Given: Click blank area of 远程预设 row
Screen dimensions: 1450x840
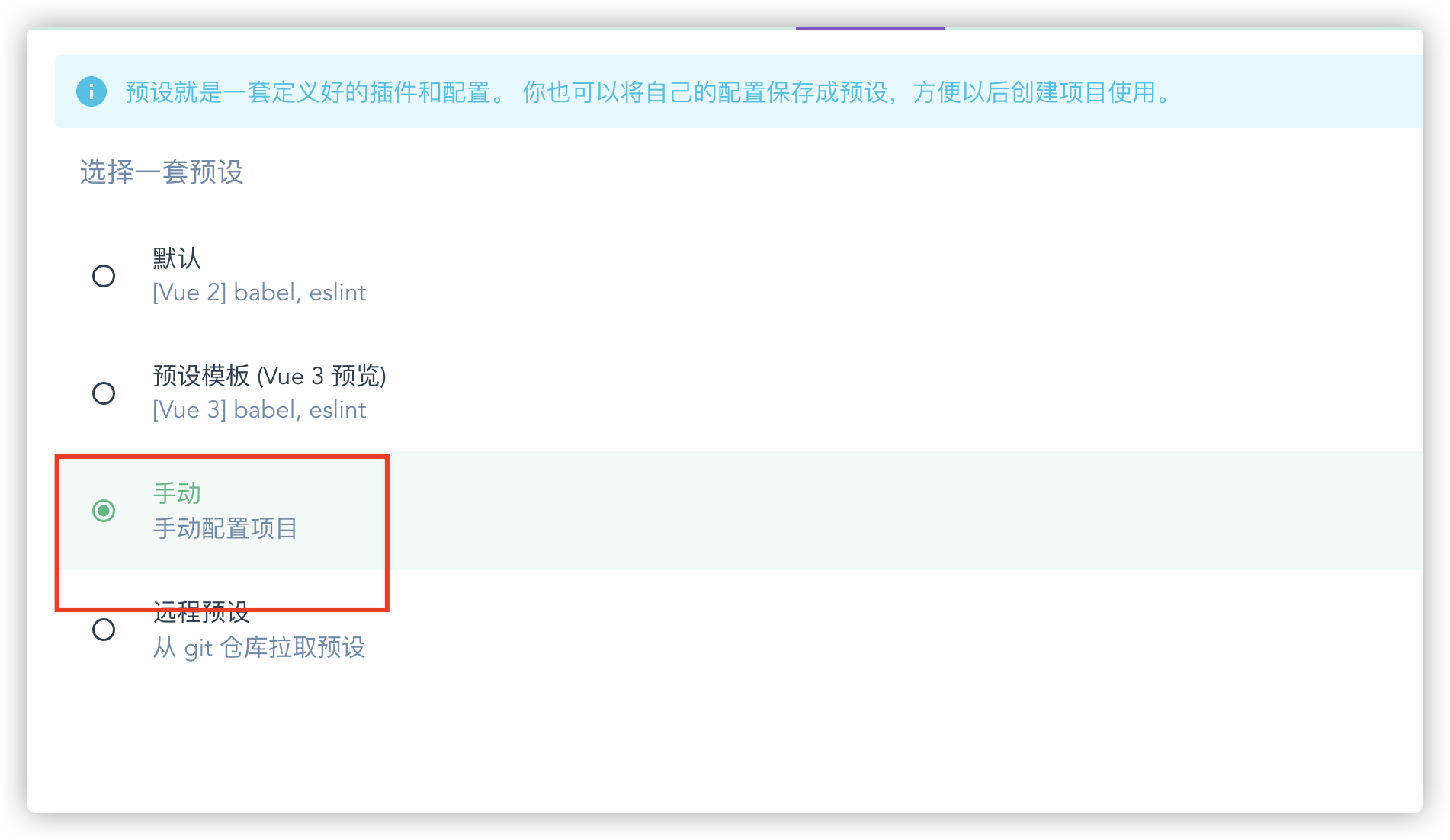Looking at the screenshot, I should pyautogui.click(x=900, y=630).
